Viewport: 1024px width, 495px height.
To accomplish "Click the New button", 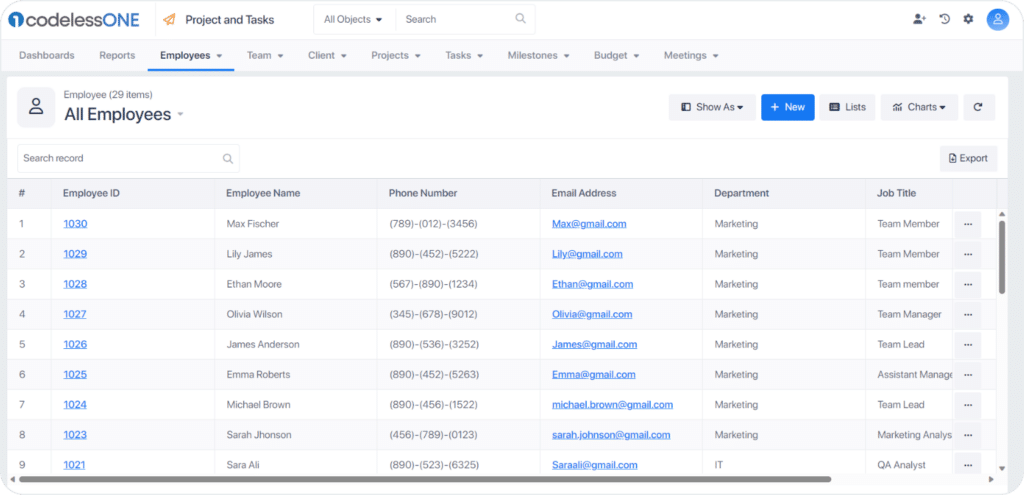I will (x=788, y=107).
